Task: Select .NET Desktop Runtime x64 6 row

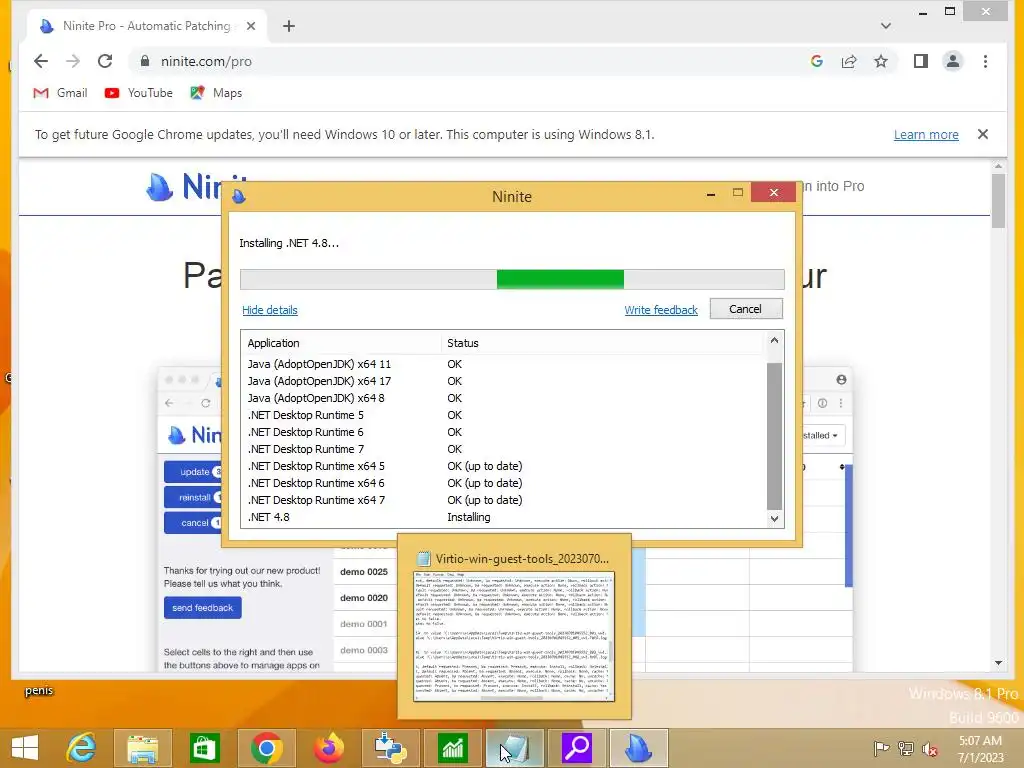Action: coord(503,483)
